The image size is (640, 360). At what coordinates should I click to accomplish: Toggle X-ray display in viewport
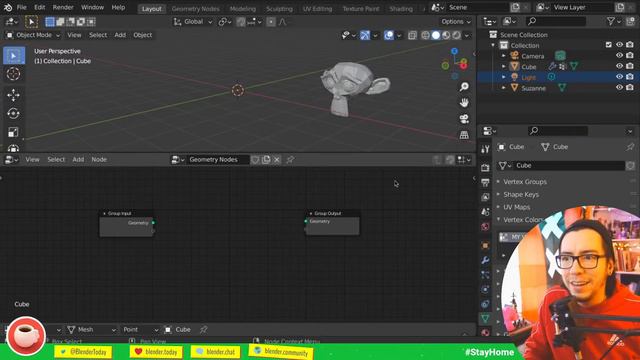413,35
